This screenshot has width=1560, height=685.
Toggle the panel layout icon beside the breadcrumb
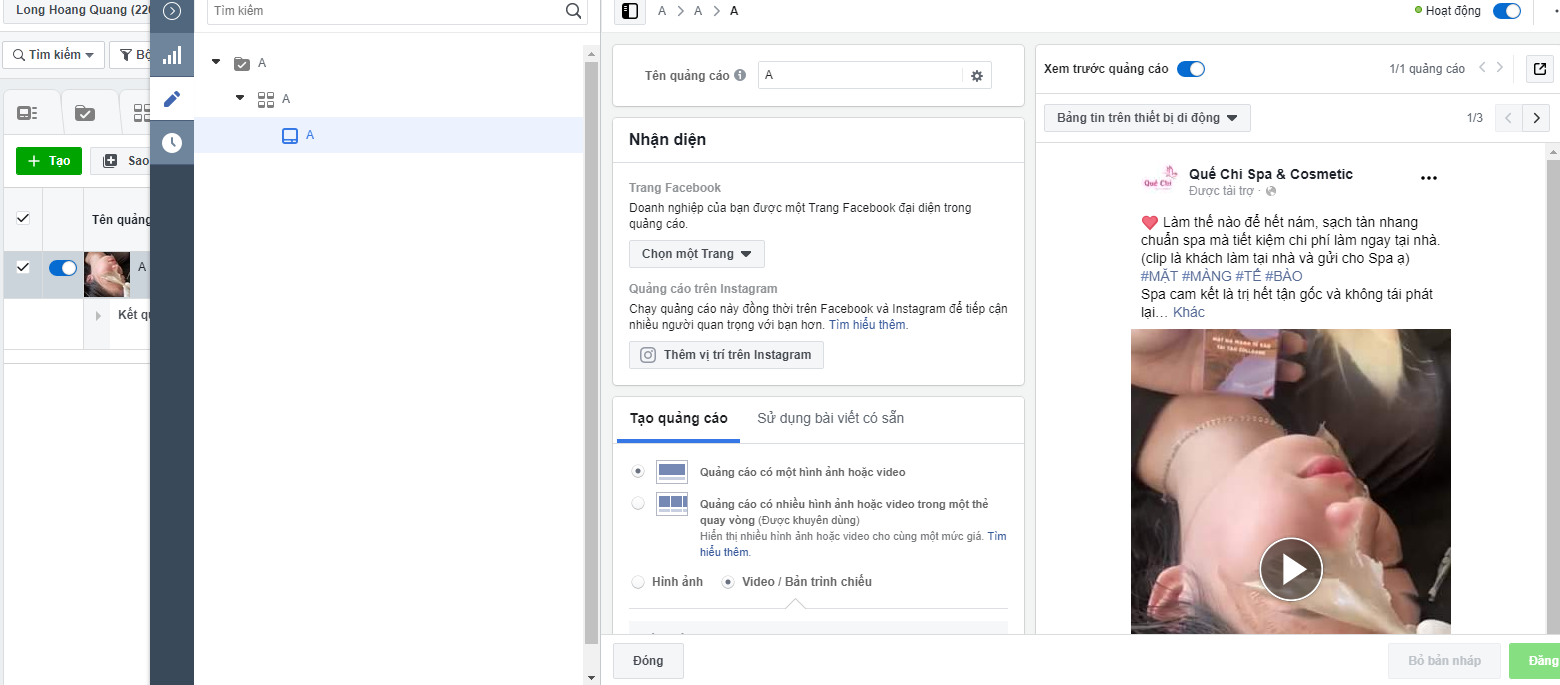[x=629, y=11]
